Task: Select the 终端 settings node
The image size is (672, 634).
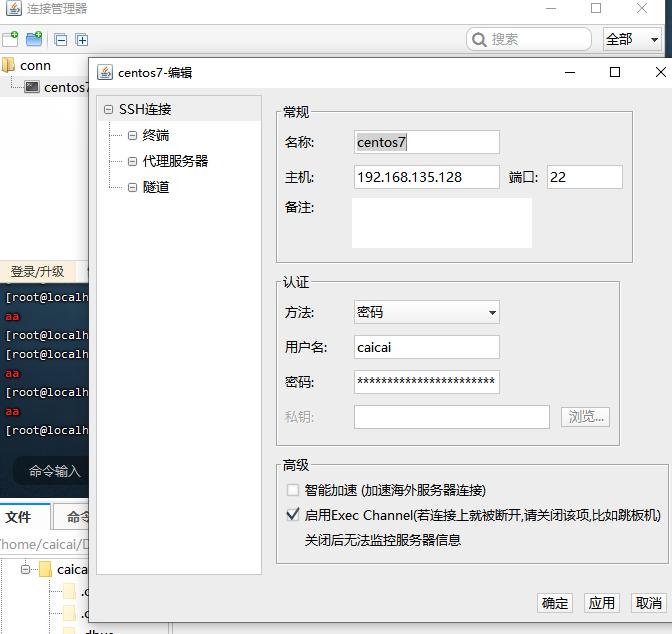Action: 156,135
